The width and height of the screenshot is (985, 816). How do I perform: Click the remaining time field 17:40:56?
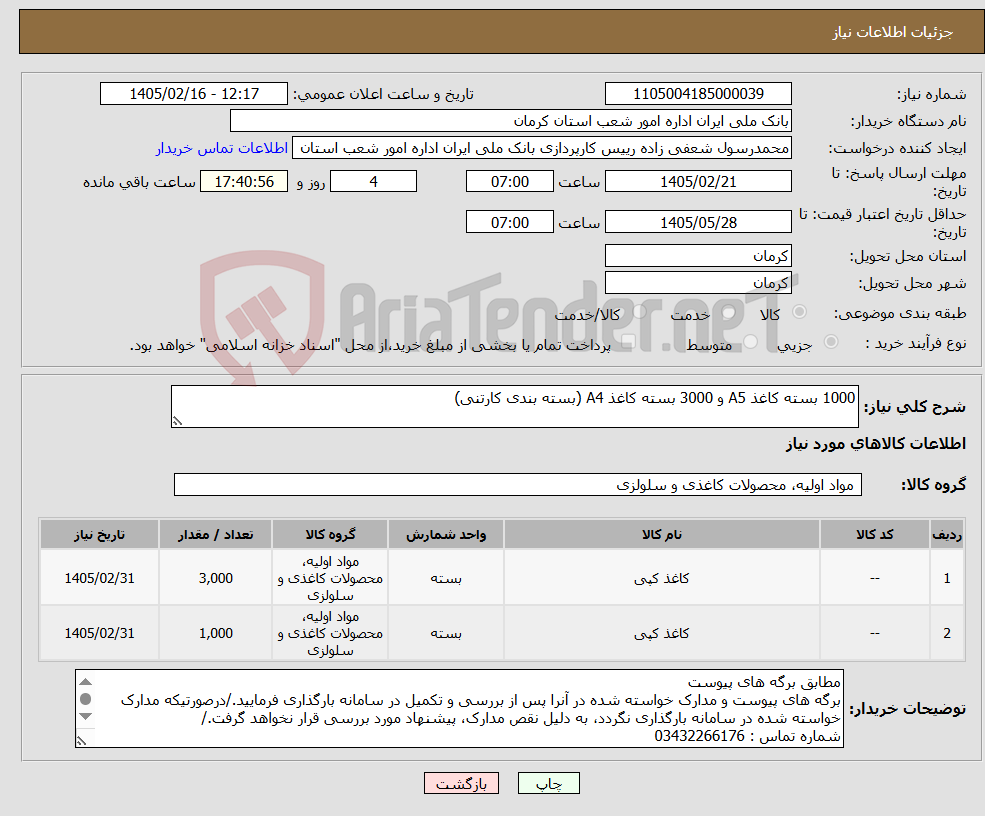pos(244,182)
